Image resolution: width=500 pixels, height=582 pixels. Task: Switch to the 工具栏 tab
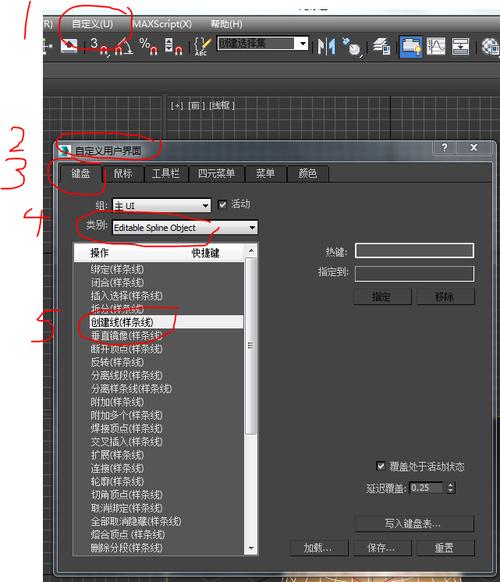click(x=166, y=173)
